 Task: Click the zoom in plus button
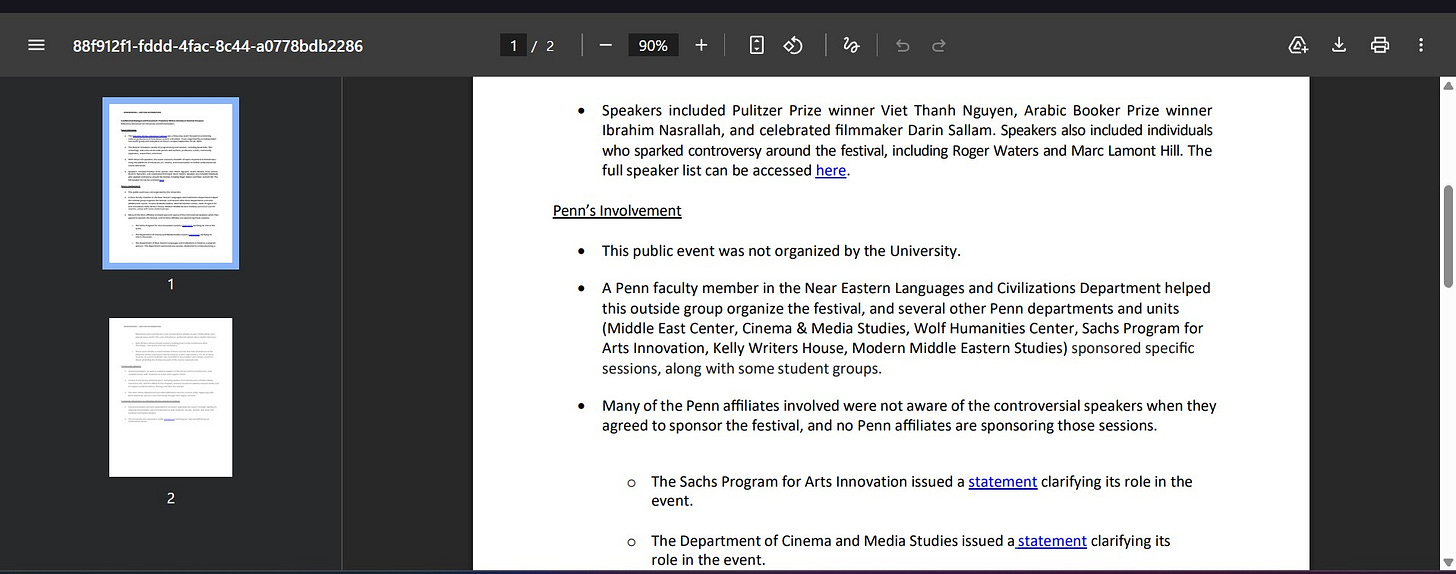point(701,45)
